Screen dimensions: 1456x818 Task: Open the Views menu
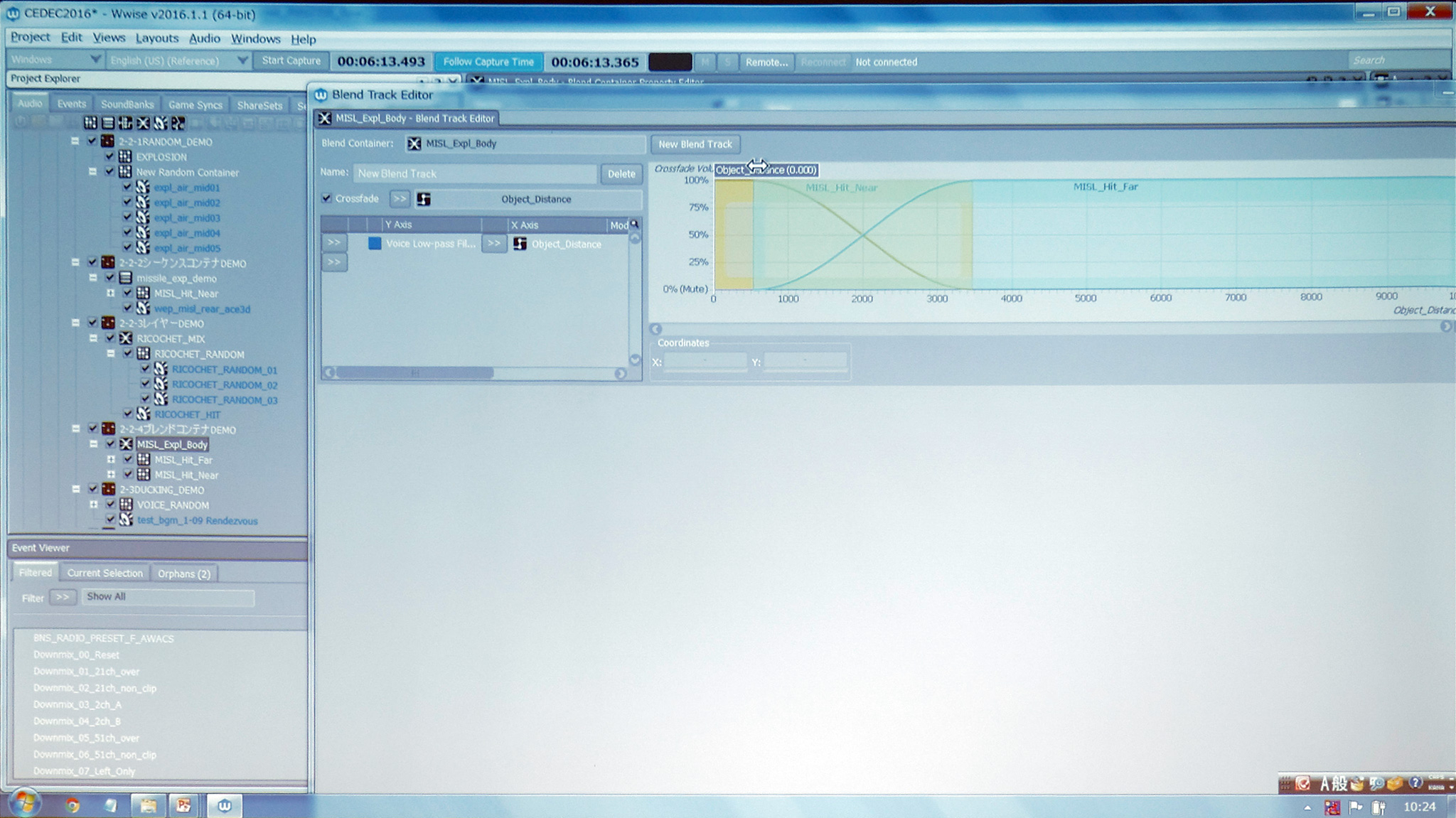pyautogui.click(x=109, y=37)
